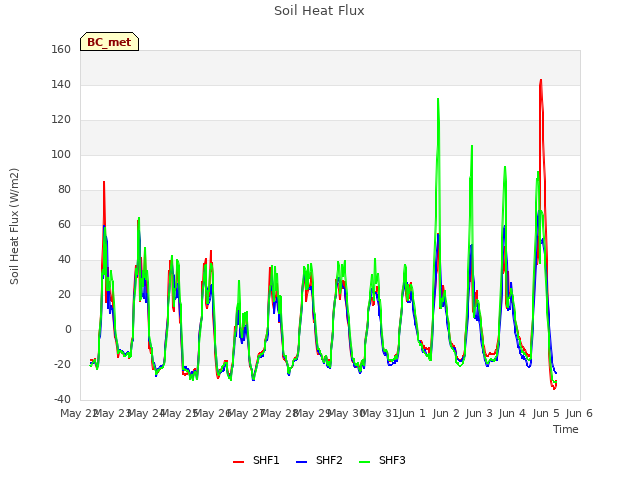Click the Soil Heat Flux chart title
This screenshot has height=480, width=640.
[x=319, y=11]
